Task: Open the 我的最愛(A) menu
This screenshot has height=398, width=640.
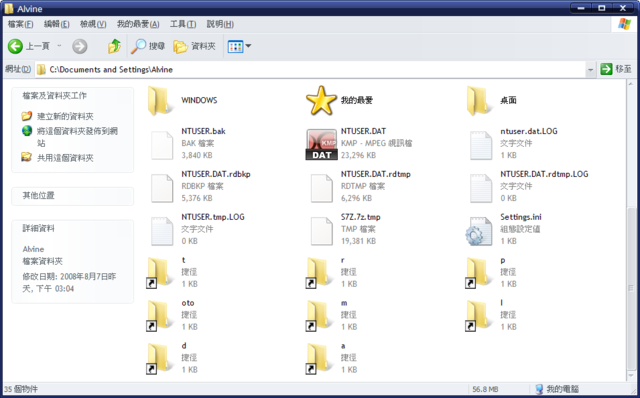Action: [138, 24]
